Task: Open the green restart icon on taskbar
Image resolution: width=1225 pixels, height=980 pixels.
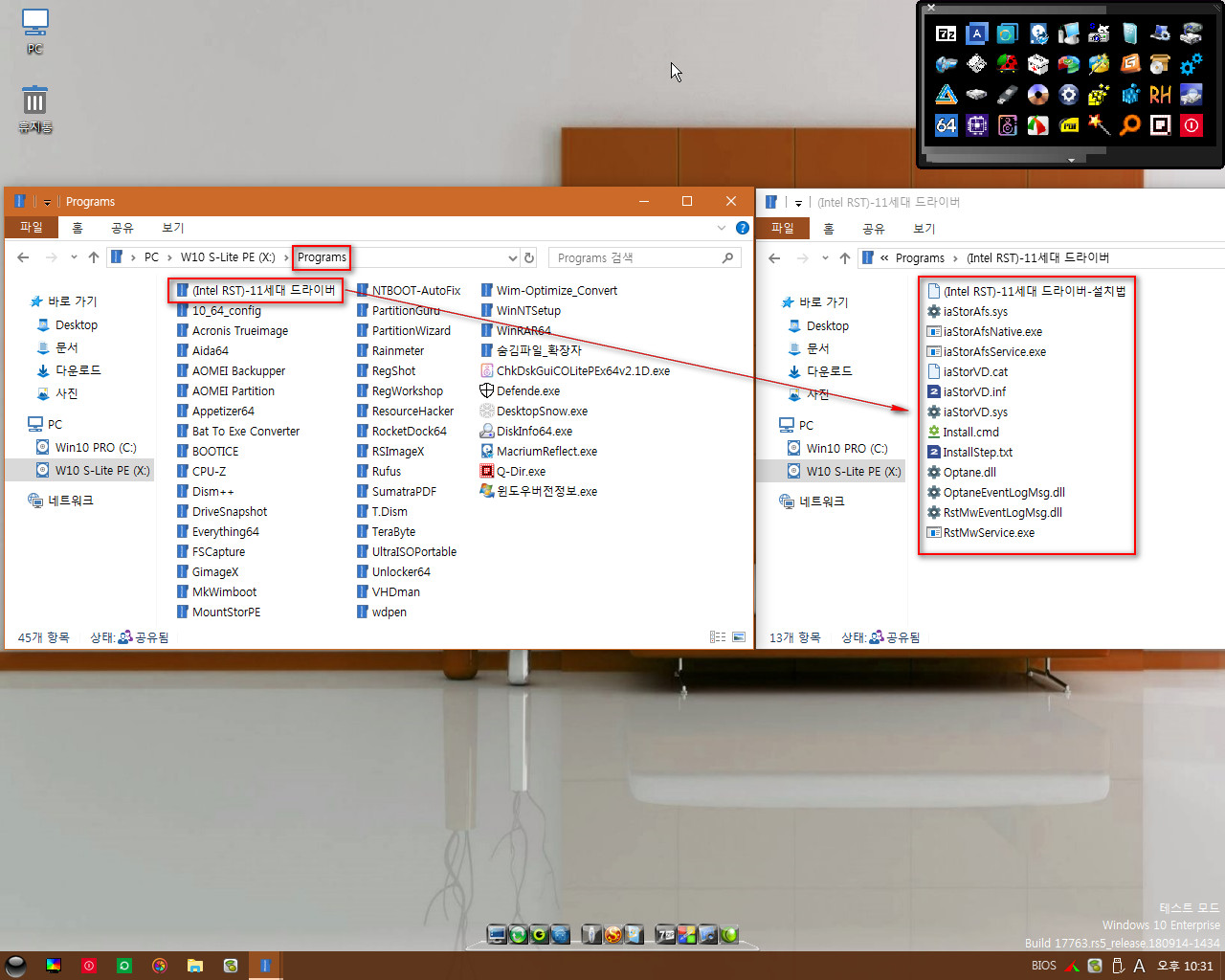Action: (124, 966)
